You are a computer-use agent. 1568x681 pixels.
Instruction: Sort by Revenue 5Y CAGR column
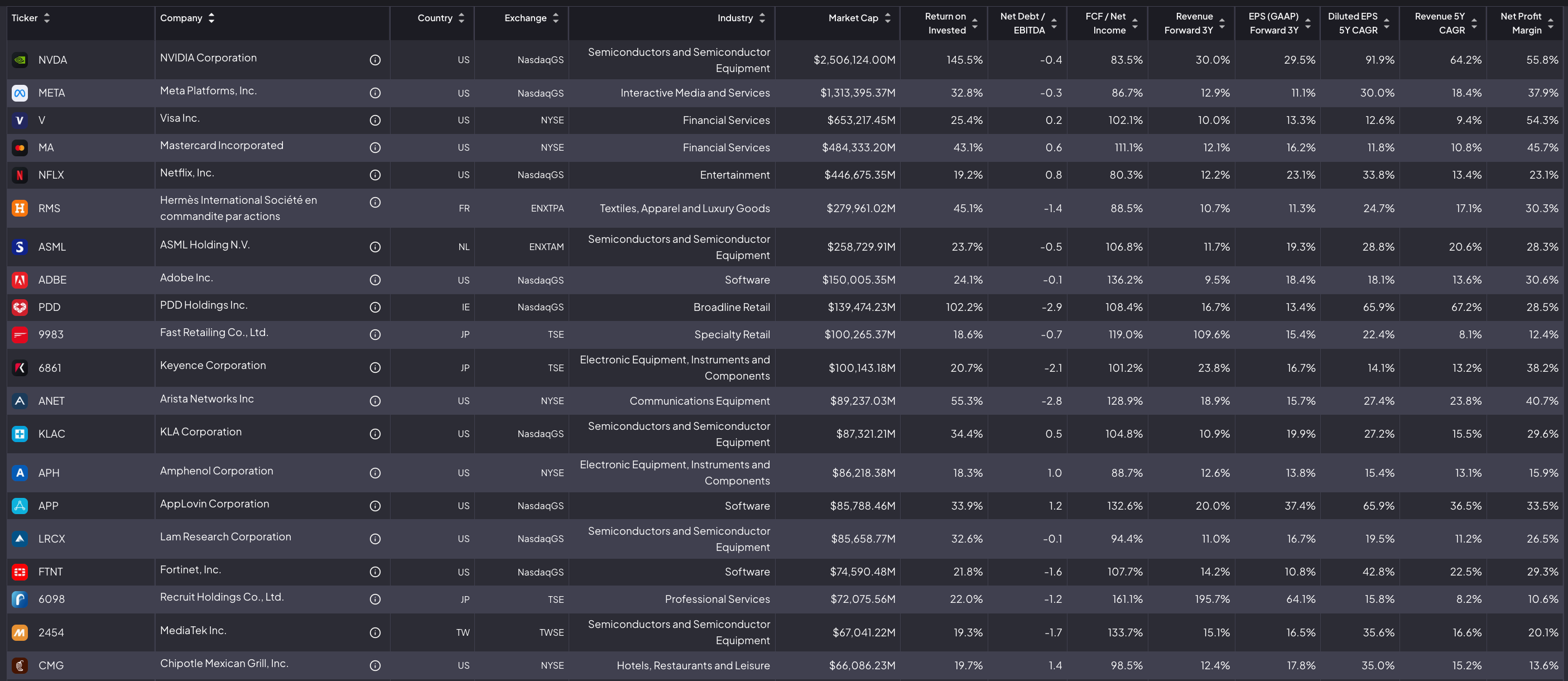coord(1474,23)
